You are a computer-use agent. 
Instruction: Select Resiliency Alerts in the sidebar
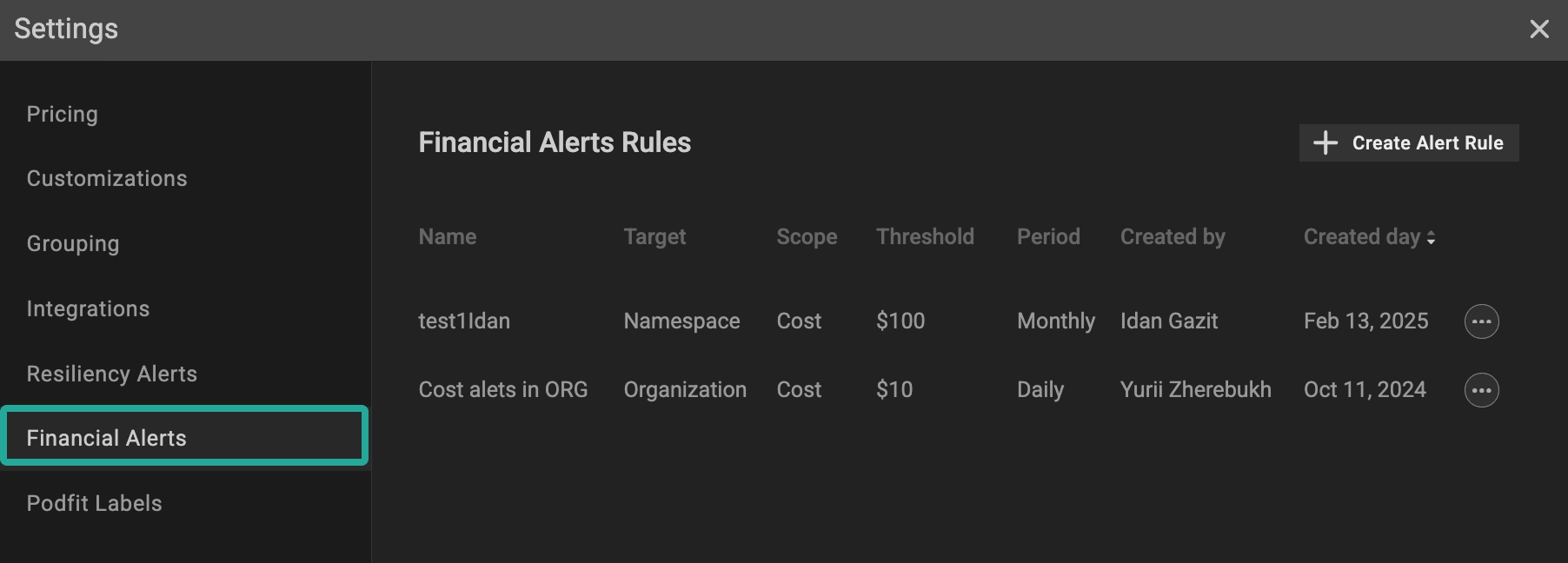[112, 374]
